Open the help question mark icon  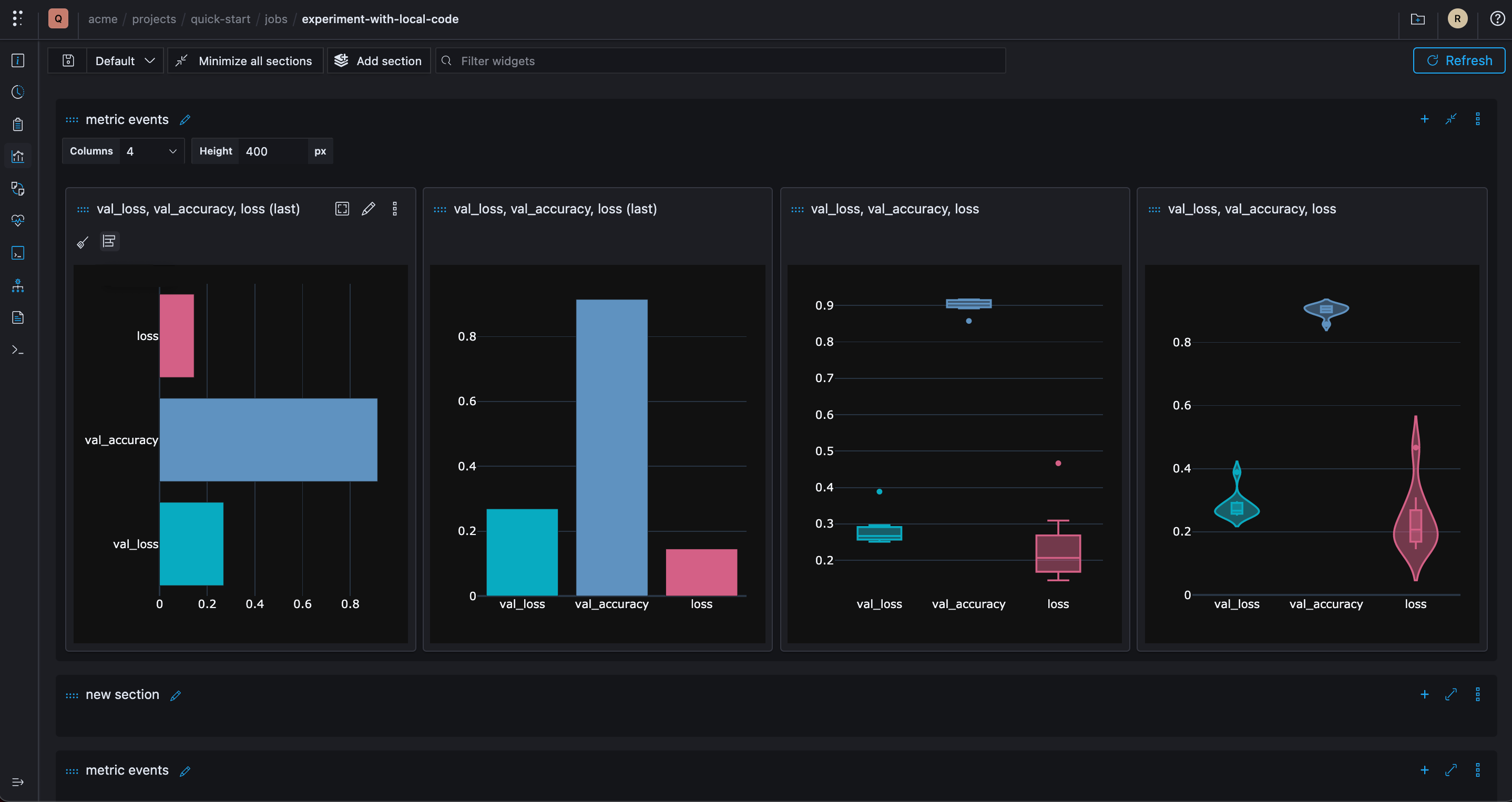click(1497, 19)
